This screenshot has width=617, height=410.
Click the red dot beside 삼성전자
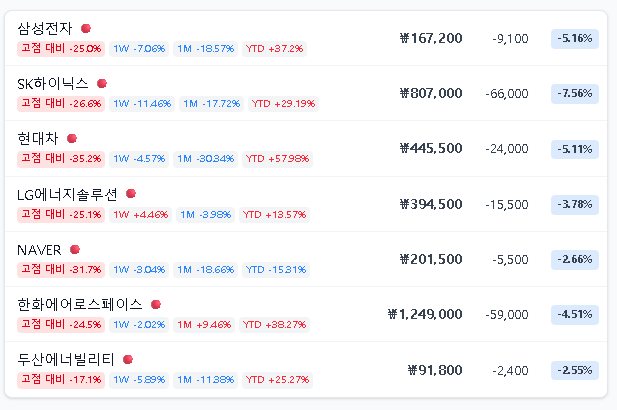(x=86, y=29)
